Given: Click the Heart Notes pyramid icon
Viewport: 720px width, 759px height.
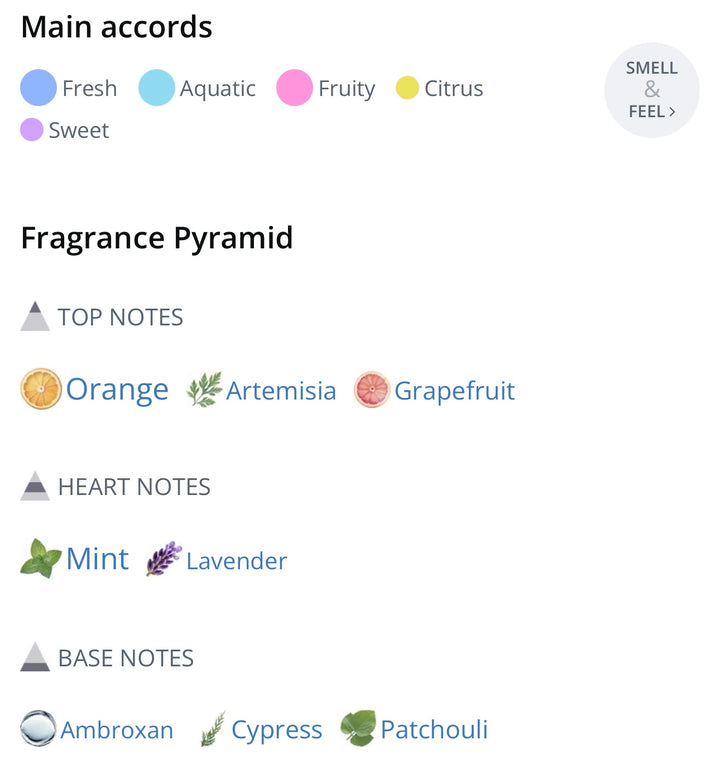Looking at the screenshot, I should tap(35, 486).
